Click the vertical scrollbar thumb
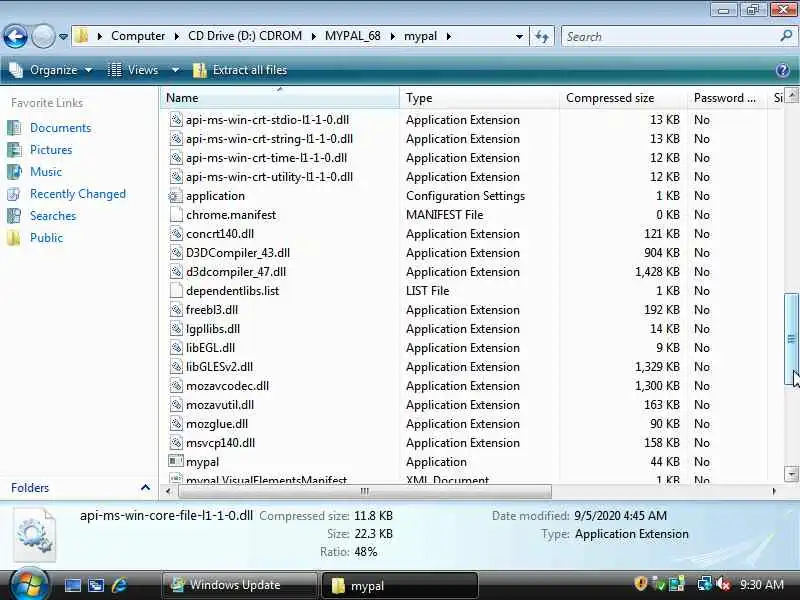The height and width of the screenshot is (600, 800). point(791,339)
